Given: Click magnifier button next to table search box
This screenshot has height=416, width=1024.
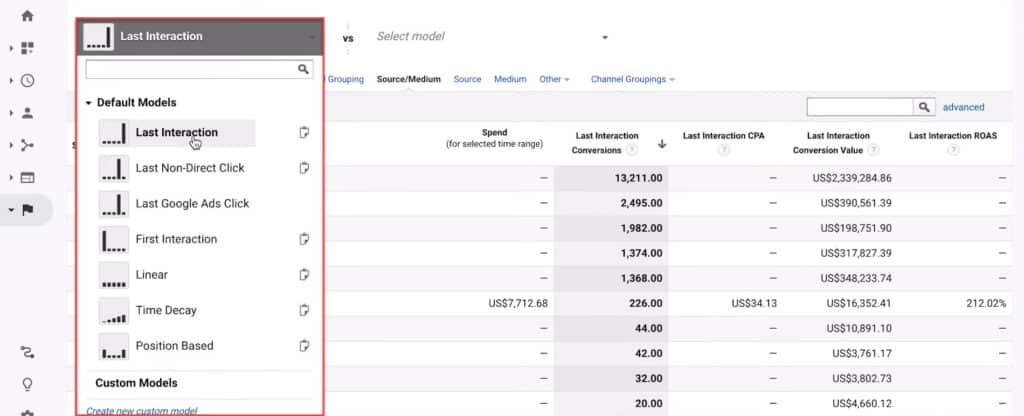Looking at the screenshot, I should tap(924, 107).
